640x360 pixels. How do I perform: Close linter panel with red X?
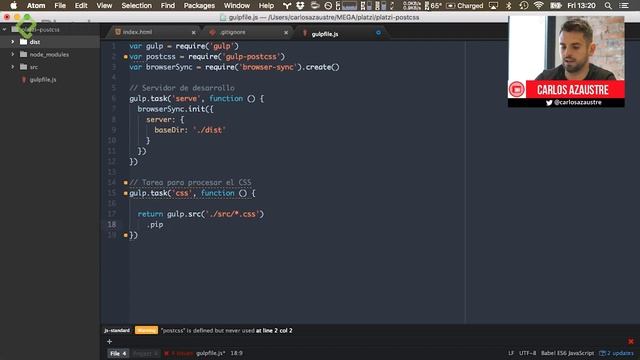click(x=631, y=341)
